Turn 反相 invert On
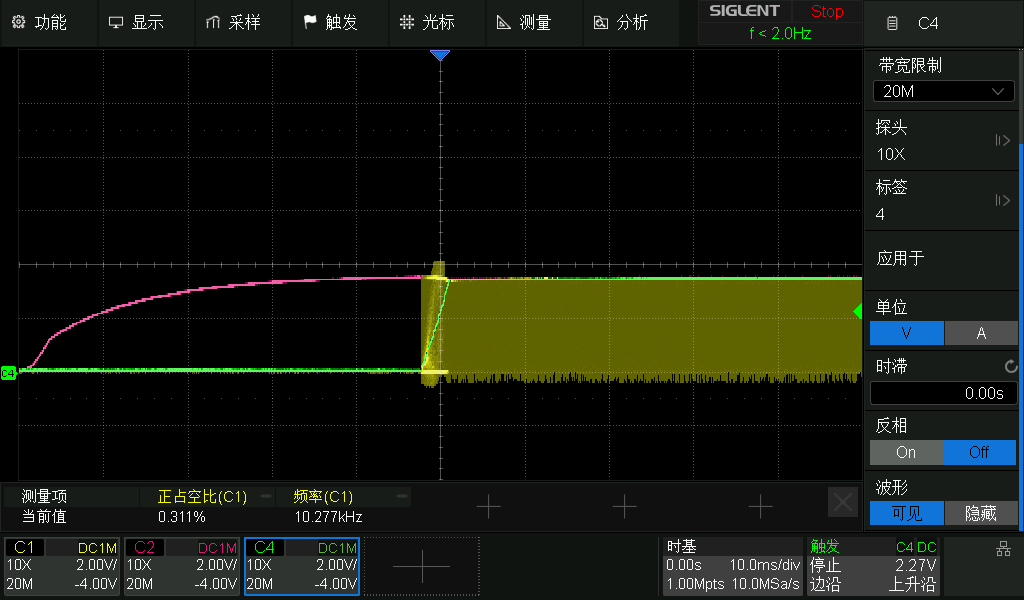This screenshot has width=1024, height=600. 906,452
